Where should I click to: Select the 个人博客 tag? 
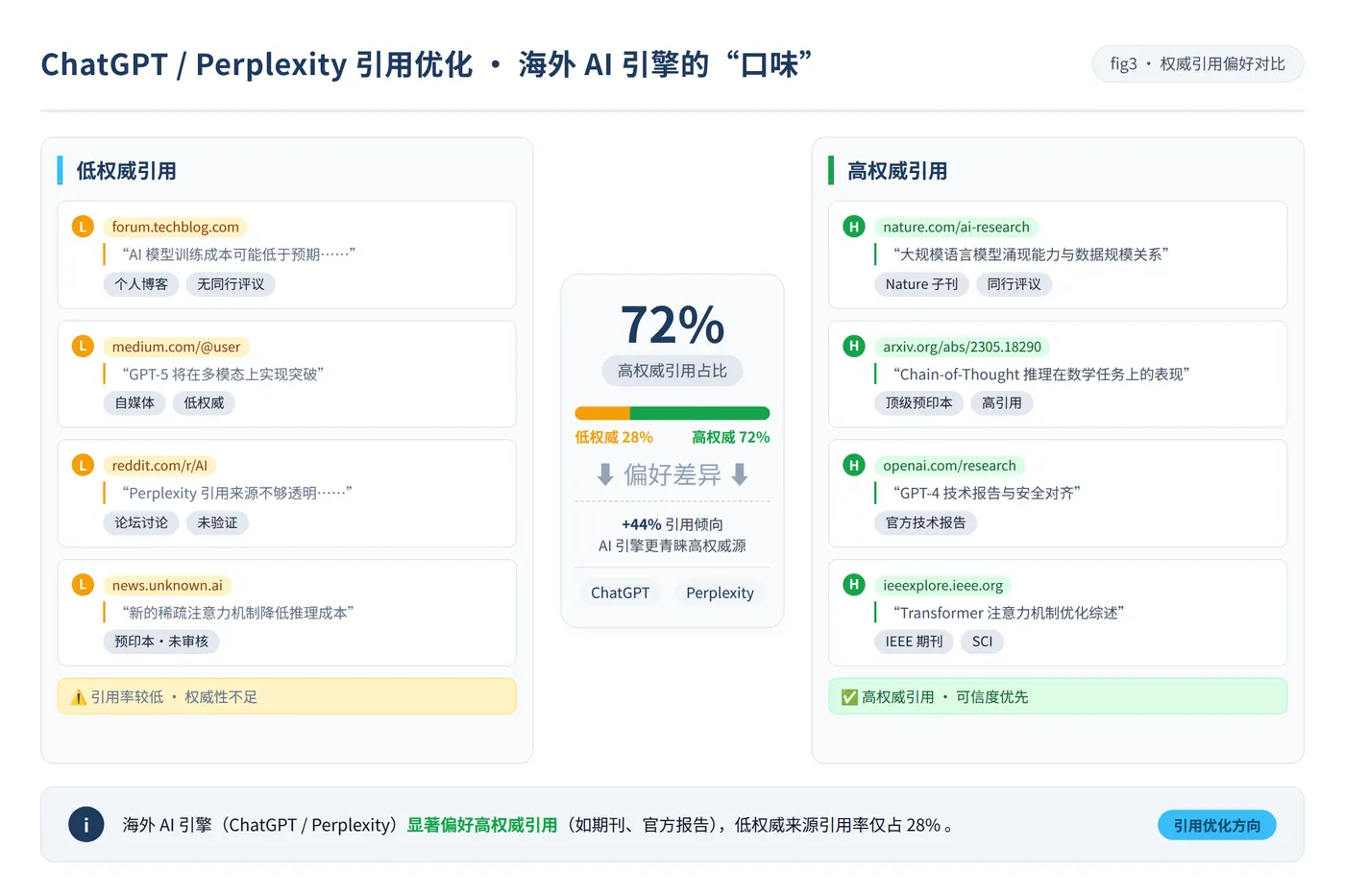141,284
